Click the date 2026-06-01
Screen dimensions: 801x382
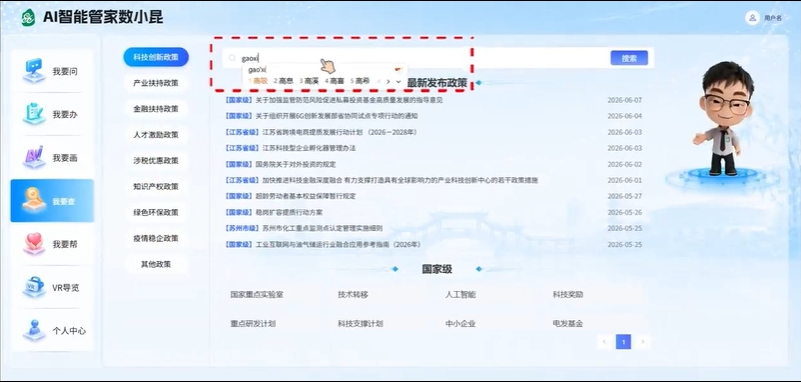point(624,180)
